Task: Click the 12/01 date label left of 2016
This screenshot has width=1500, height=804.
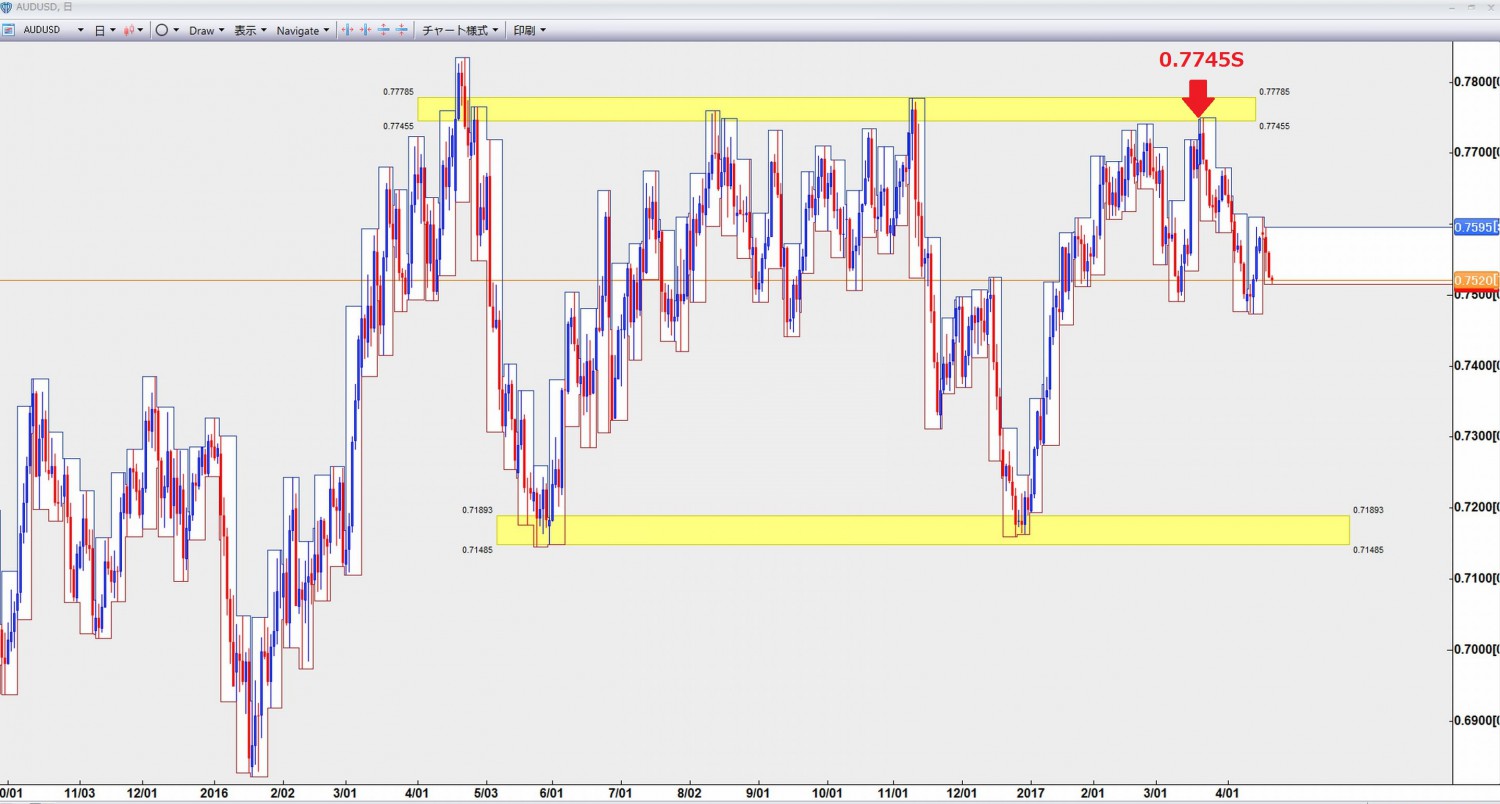Action: [142, 791]
